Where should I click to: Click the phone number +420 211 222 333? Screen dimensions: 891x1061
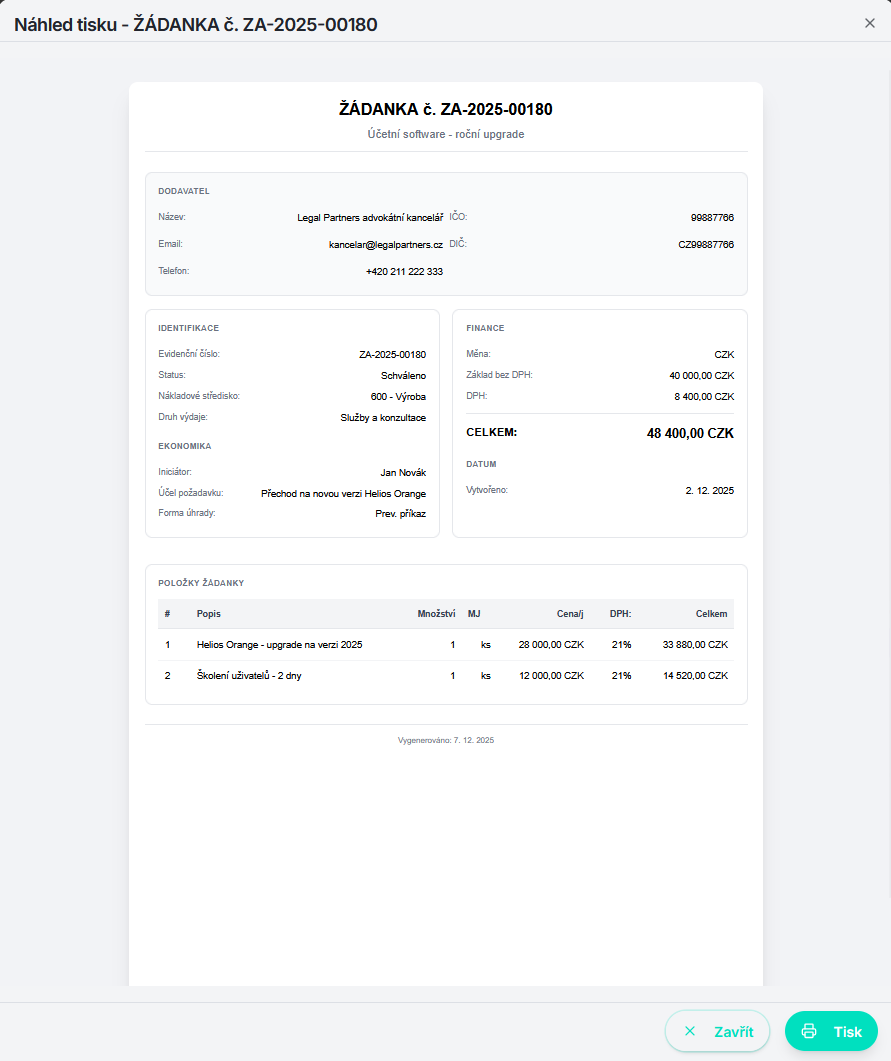[x=404, y=271]
